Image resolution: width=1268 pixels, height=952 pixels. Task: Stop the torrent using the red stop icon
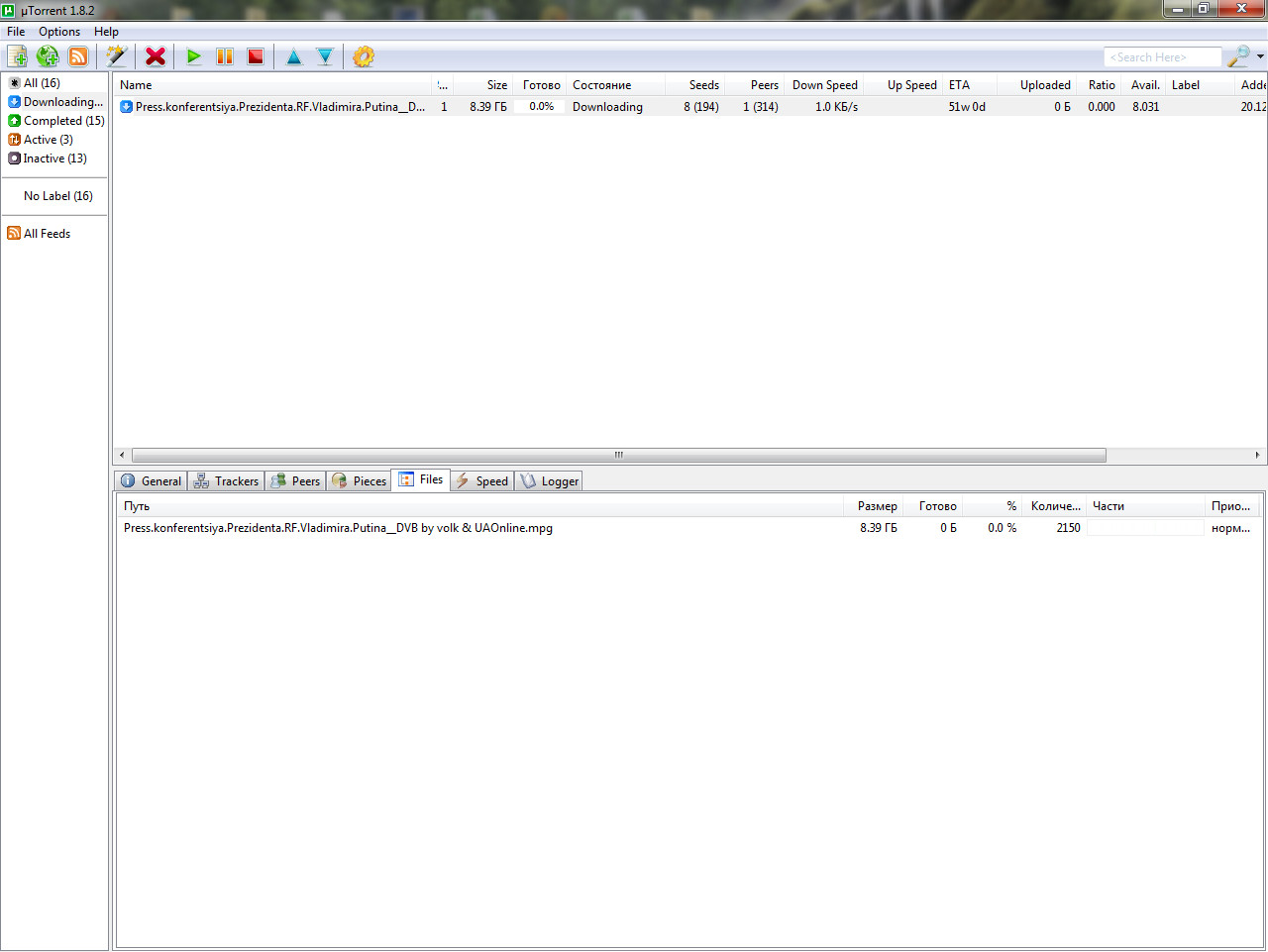(x=256, y=56)
